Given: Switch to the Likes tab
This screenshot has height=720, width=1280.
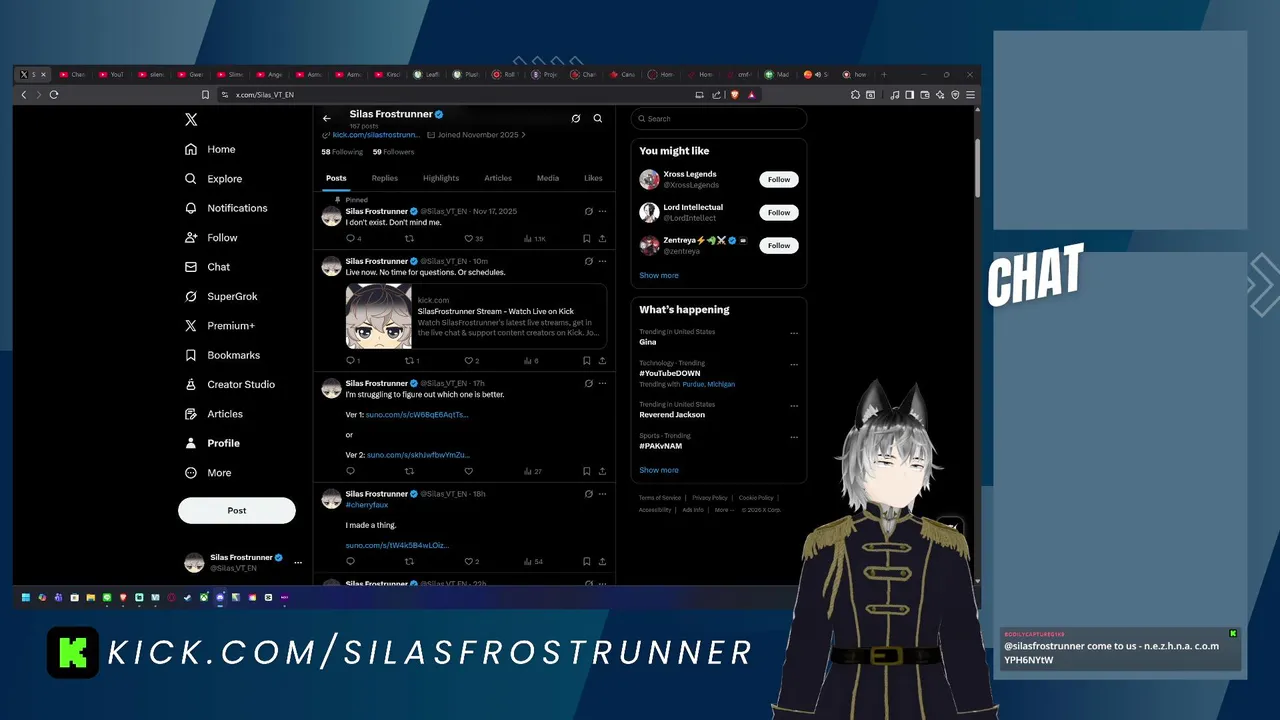Looking at the screenshot, I should pyautogui.click(x=593, y=178).
